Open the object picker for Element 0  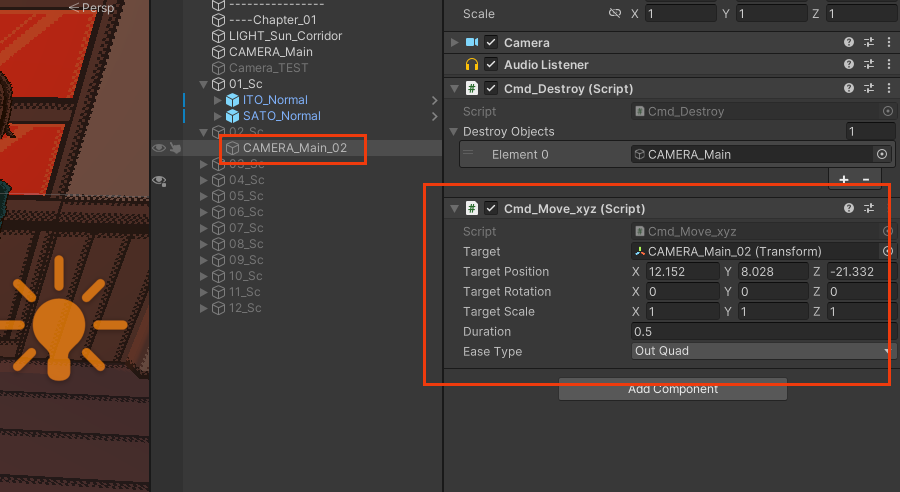click(882, 155)
